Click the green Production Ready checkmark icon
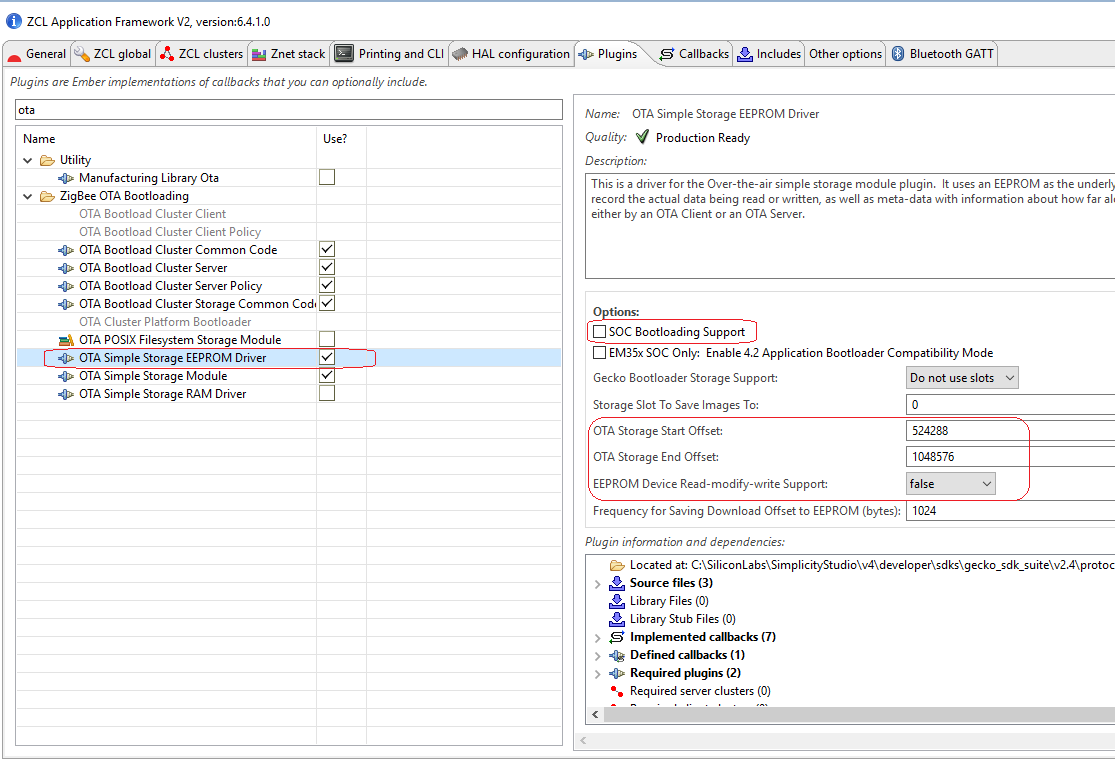This screenshot has width=1115, height=763. click(642, 137)
